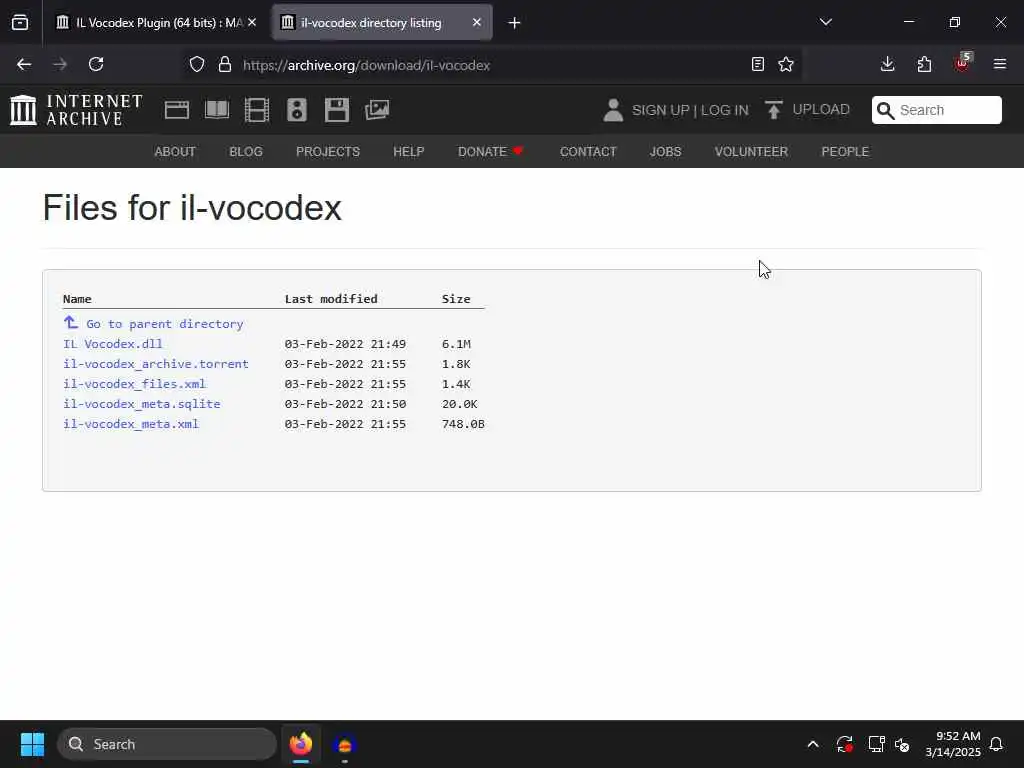Open the PROJECTS menu item
The height and width of the screenshot is (768, 1024).
pos(328,152)
